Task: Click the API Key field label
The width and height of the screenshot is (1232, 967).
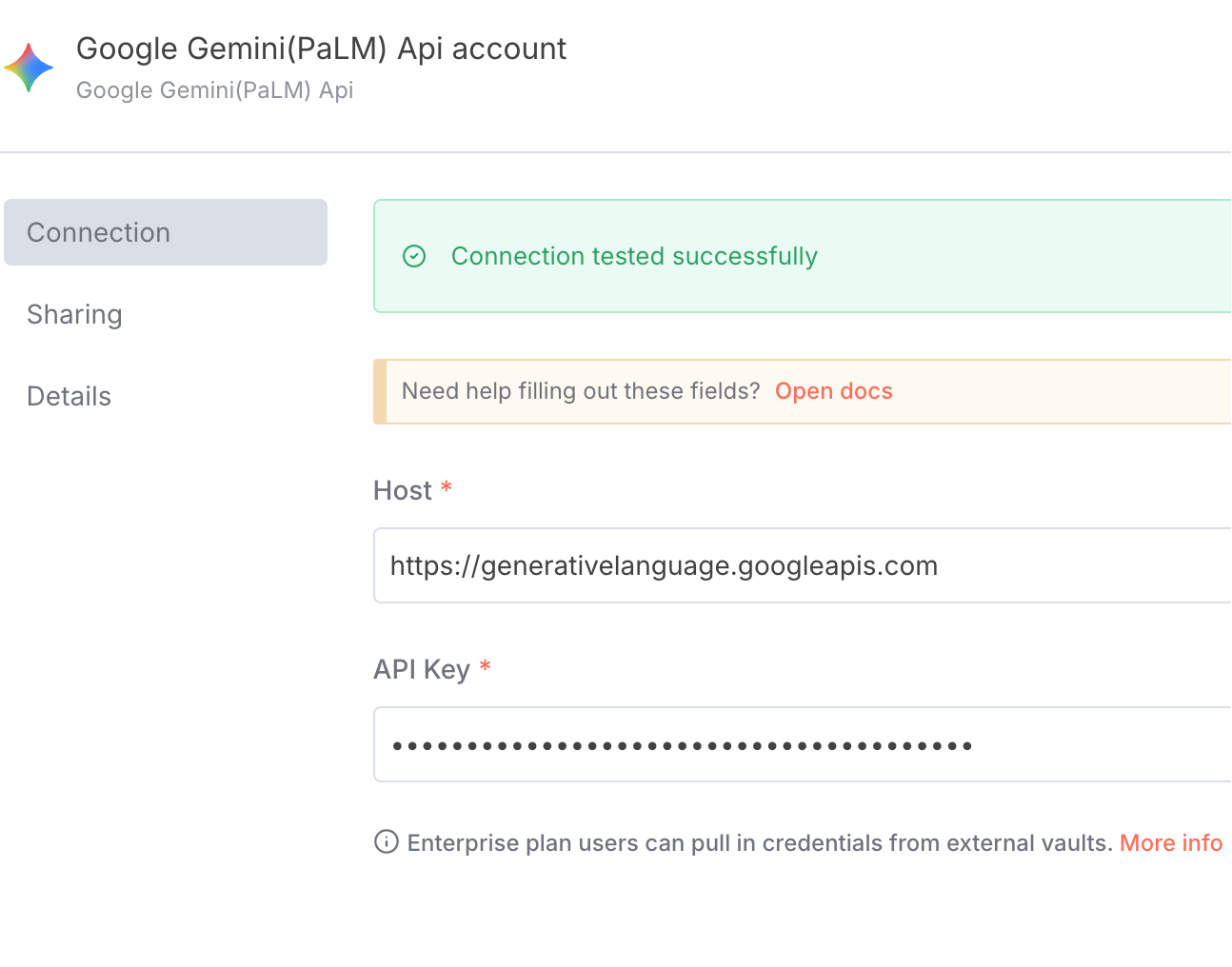Action: [x=422, y=670]
